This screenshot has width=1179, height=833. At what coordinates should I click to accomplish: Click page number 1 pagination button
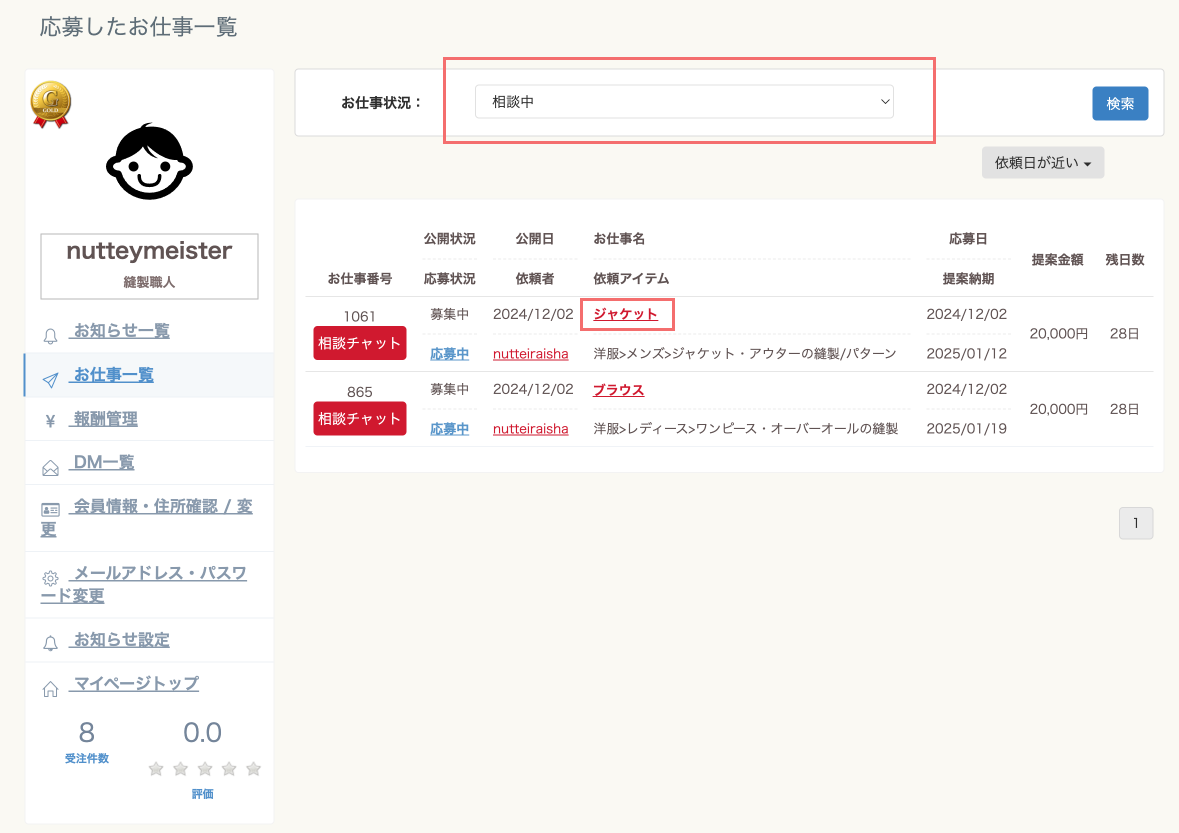(1135, 523)
